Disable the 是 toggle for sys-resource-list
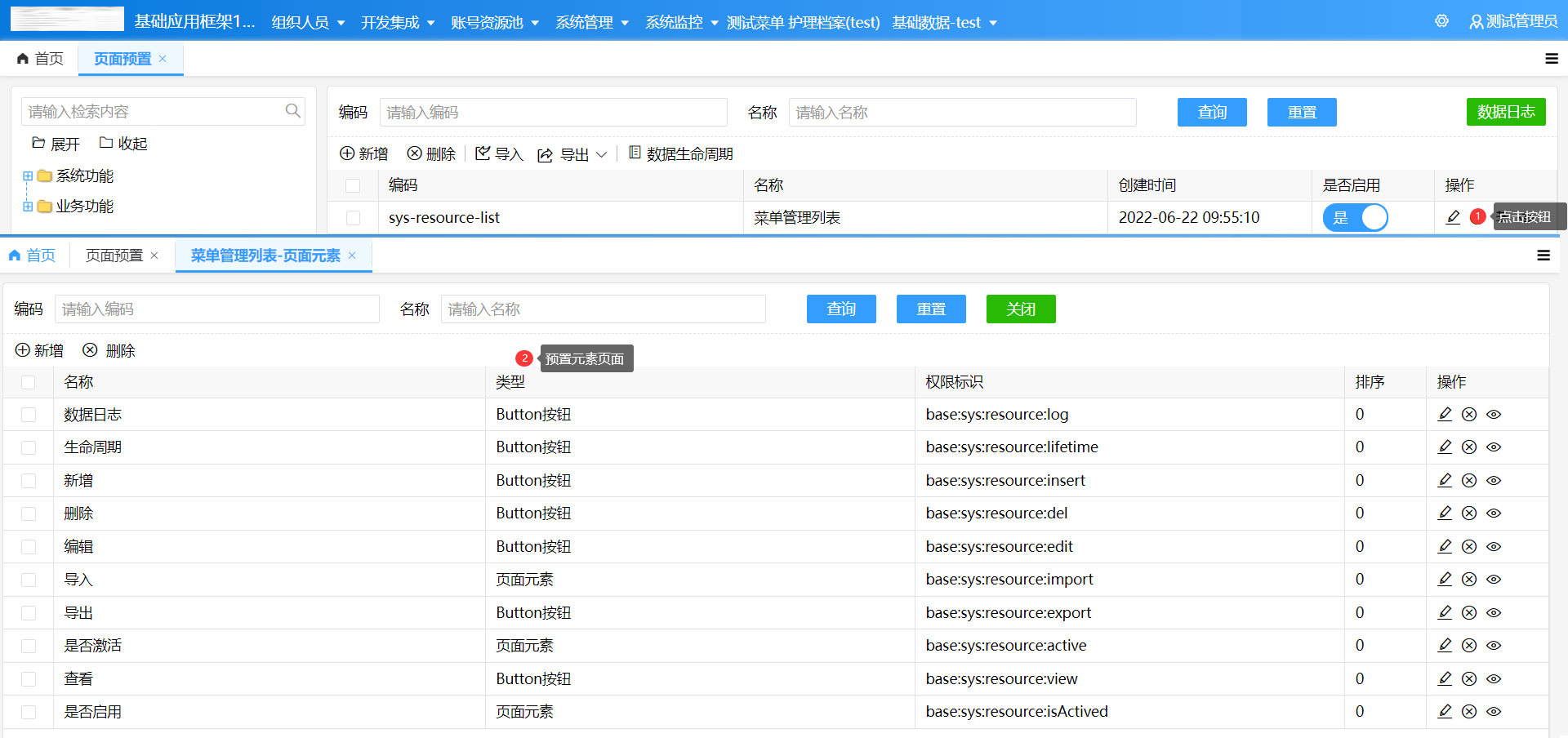1568x738 pixels. pyautogui.click(x=1355, y=218)
